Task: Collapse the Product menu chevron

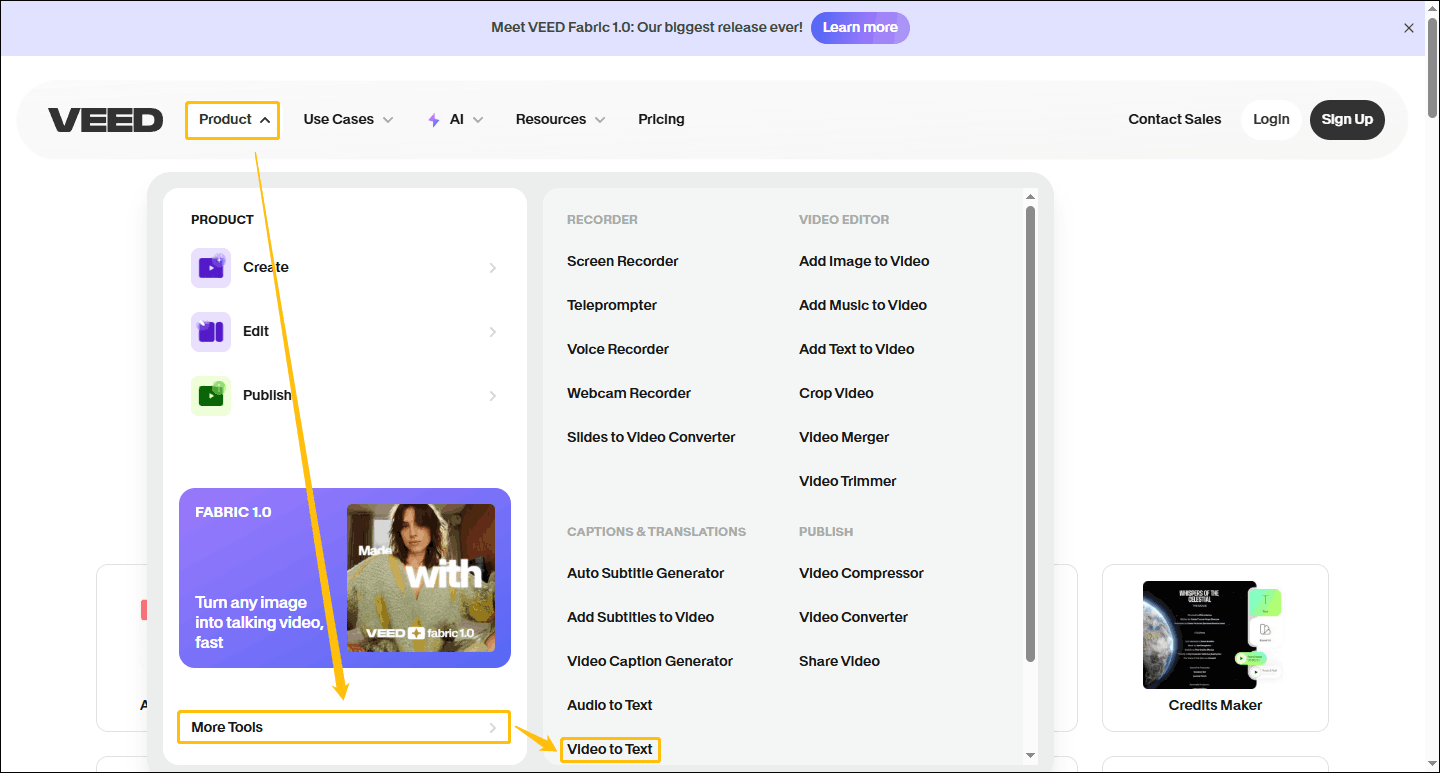Action: 265,120
